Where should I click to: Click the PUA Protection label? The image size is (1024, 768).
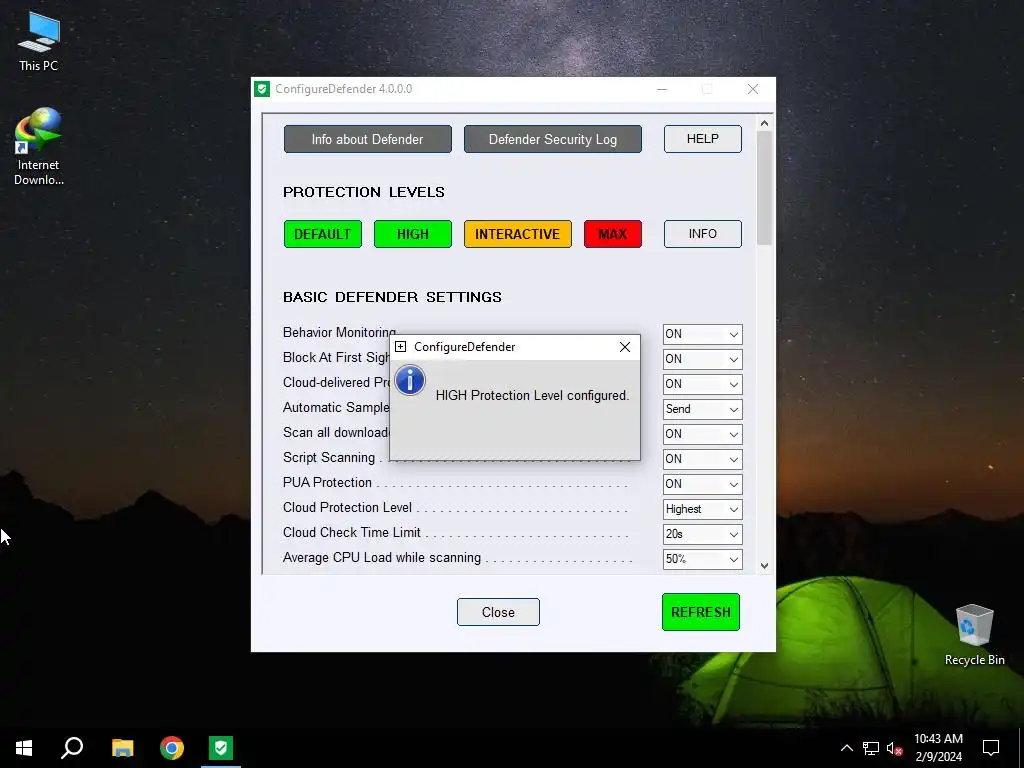click(x=327, y=483)
